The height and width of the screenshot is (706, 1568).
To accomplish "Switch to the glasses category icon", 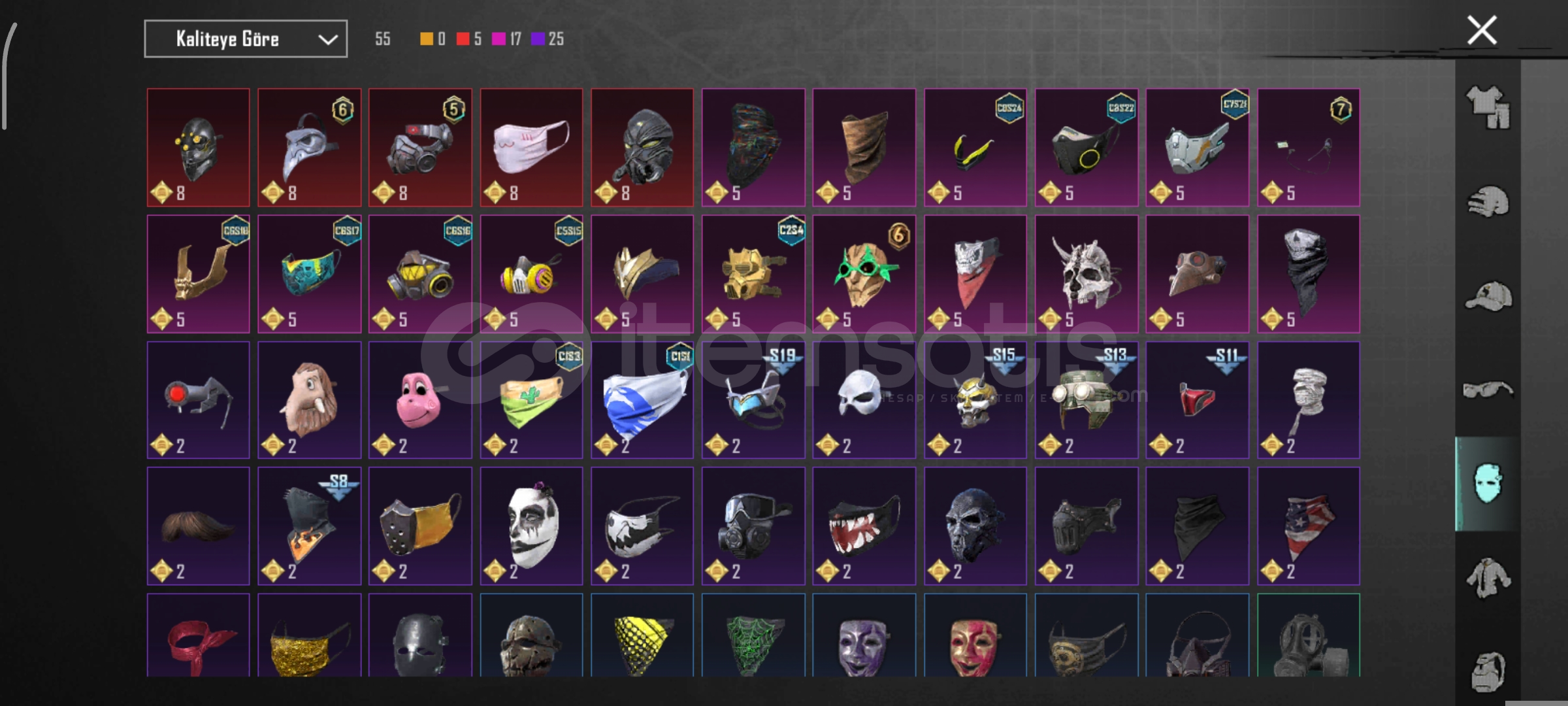I will 1488,390.
